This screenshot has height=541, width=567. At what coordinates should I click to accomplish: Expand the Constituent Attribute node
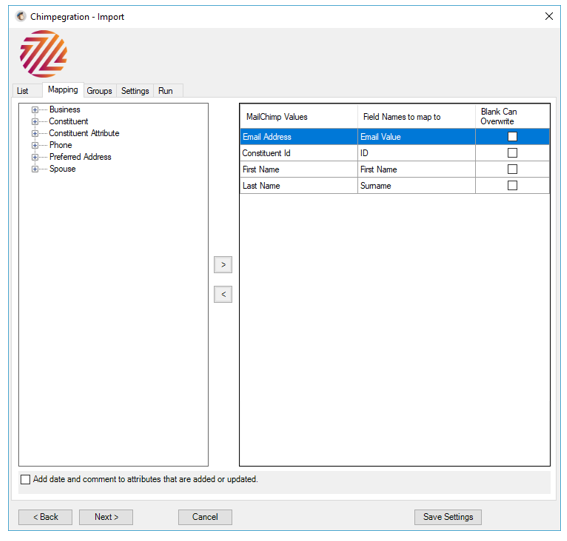tap(35, 133)
